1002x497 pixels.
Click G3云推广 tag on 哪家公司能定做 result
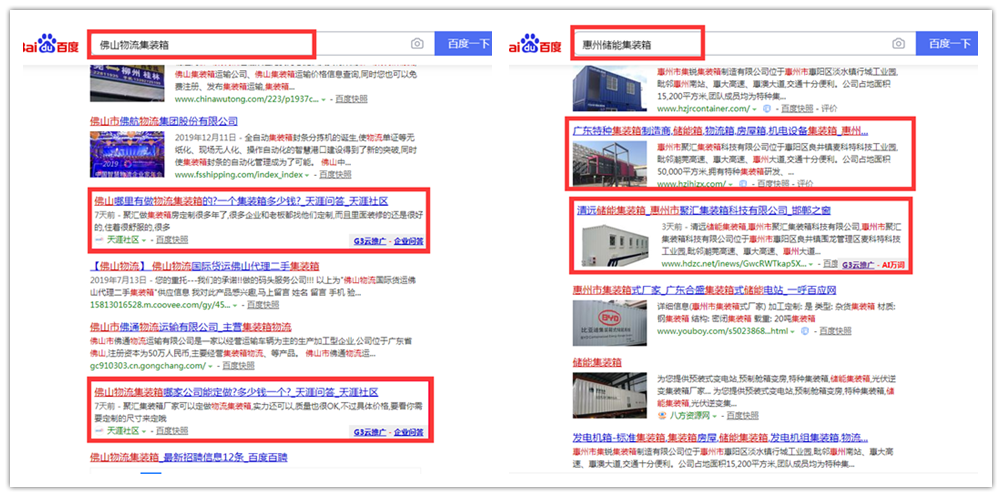370,432
